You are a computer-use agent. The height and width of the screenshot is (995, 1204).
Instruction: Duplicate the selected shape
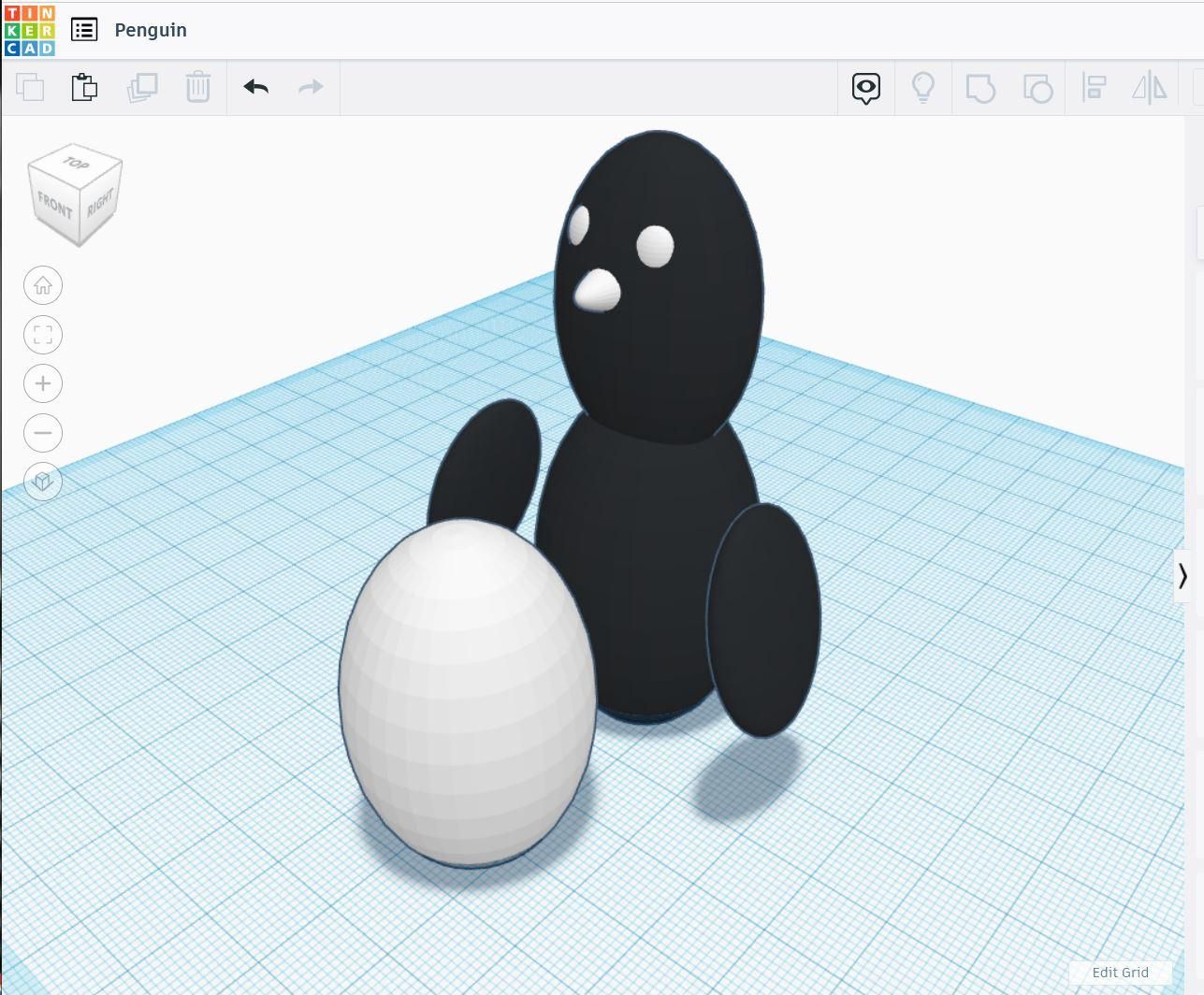point(140,87)
